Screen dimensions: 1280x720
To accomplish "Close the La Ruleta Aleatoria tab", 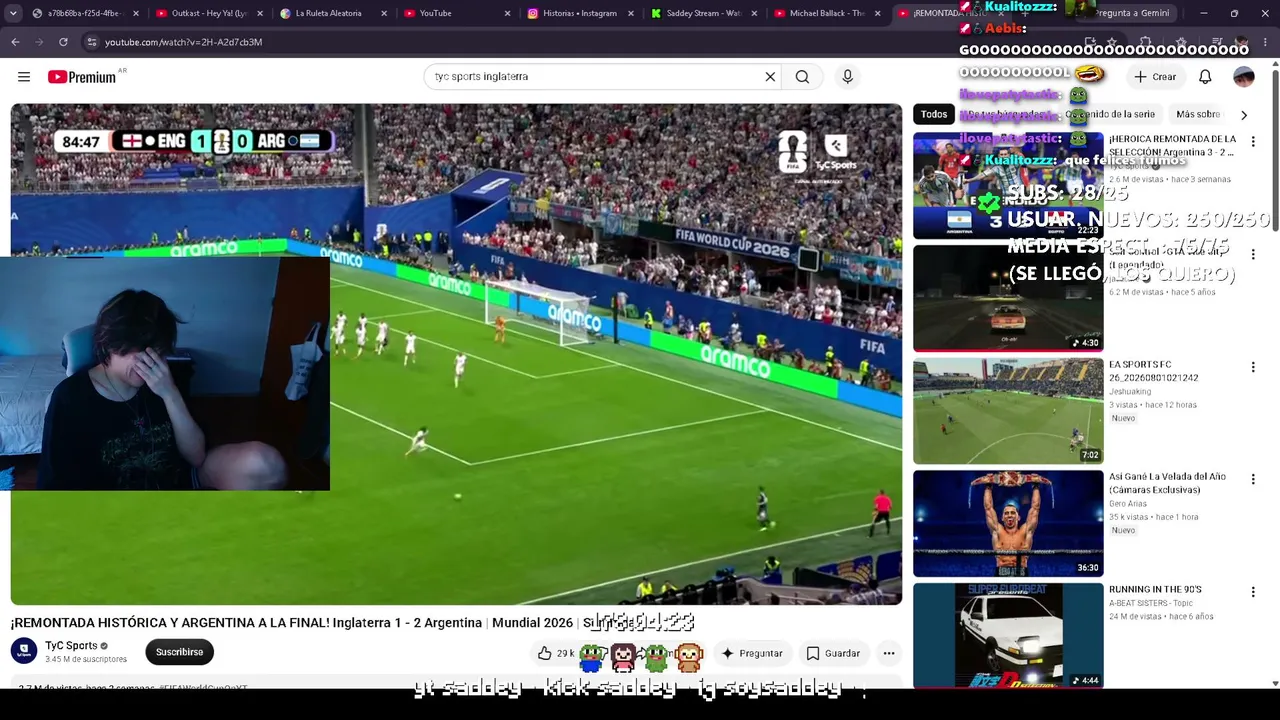I will click(384, 13).
